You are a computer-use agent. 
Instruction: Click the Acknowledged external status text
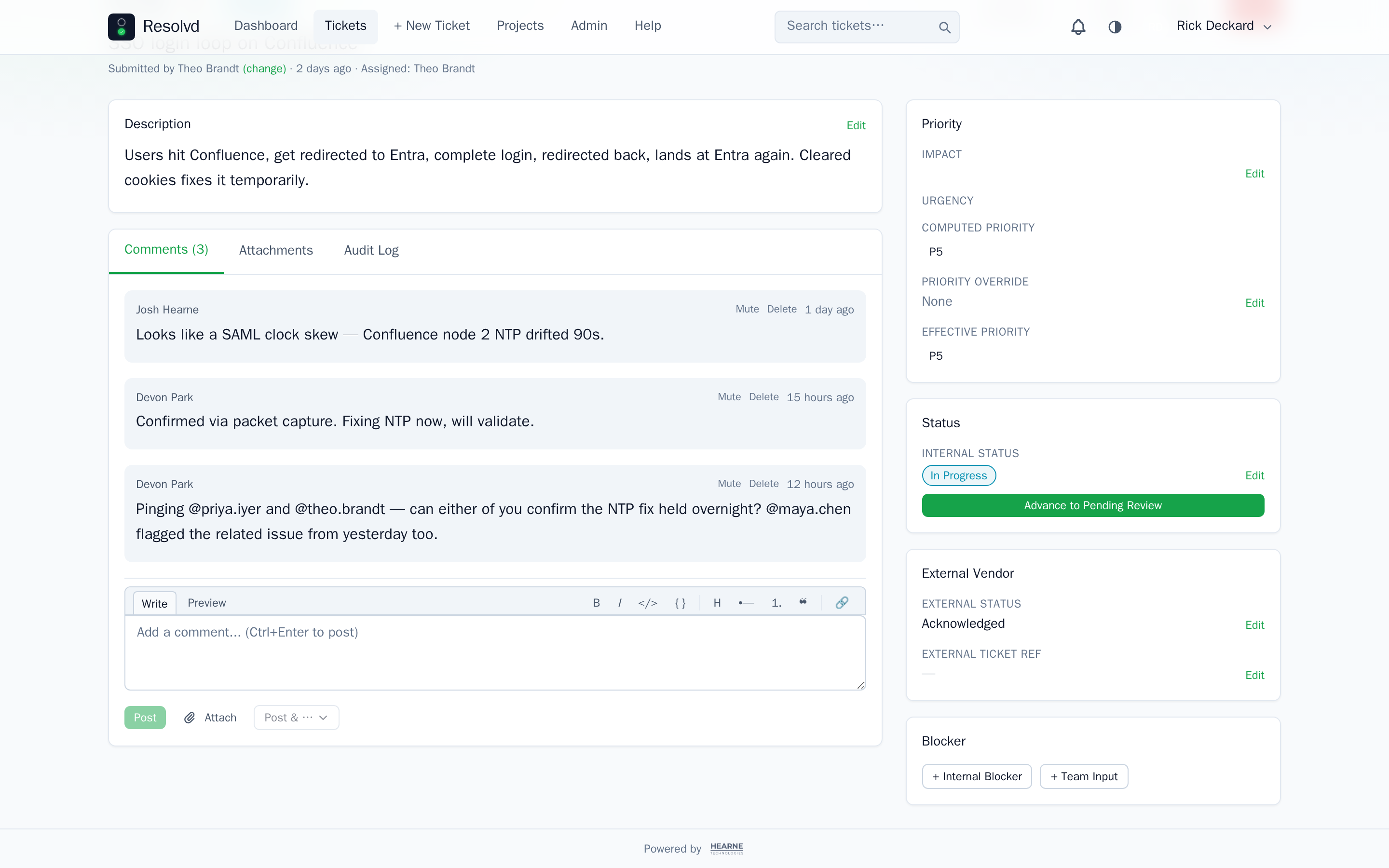(963, 624)
